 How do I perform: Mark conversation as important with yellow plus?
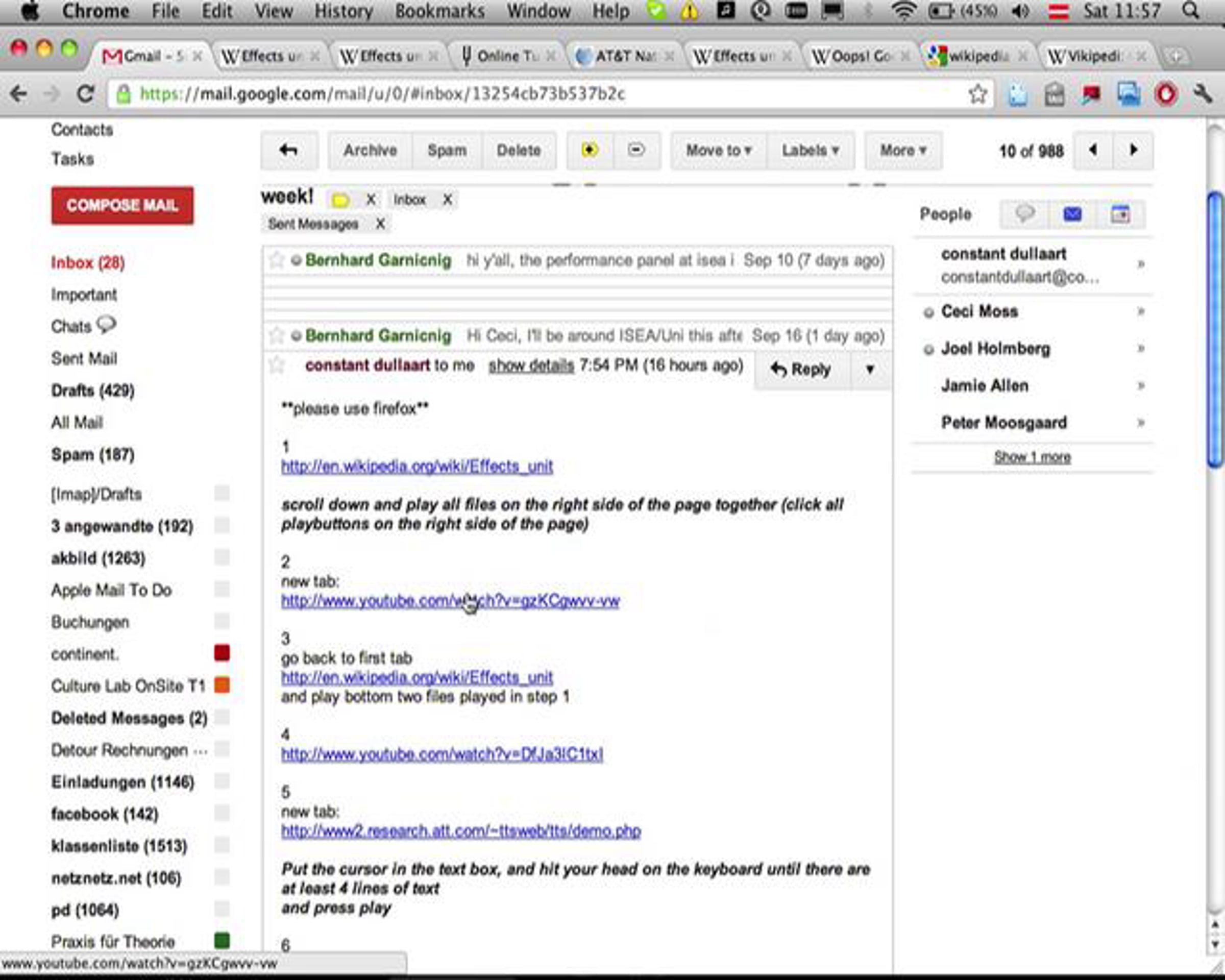pyautogui.click(x=590, y=151)
